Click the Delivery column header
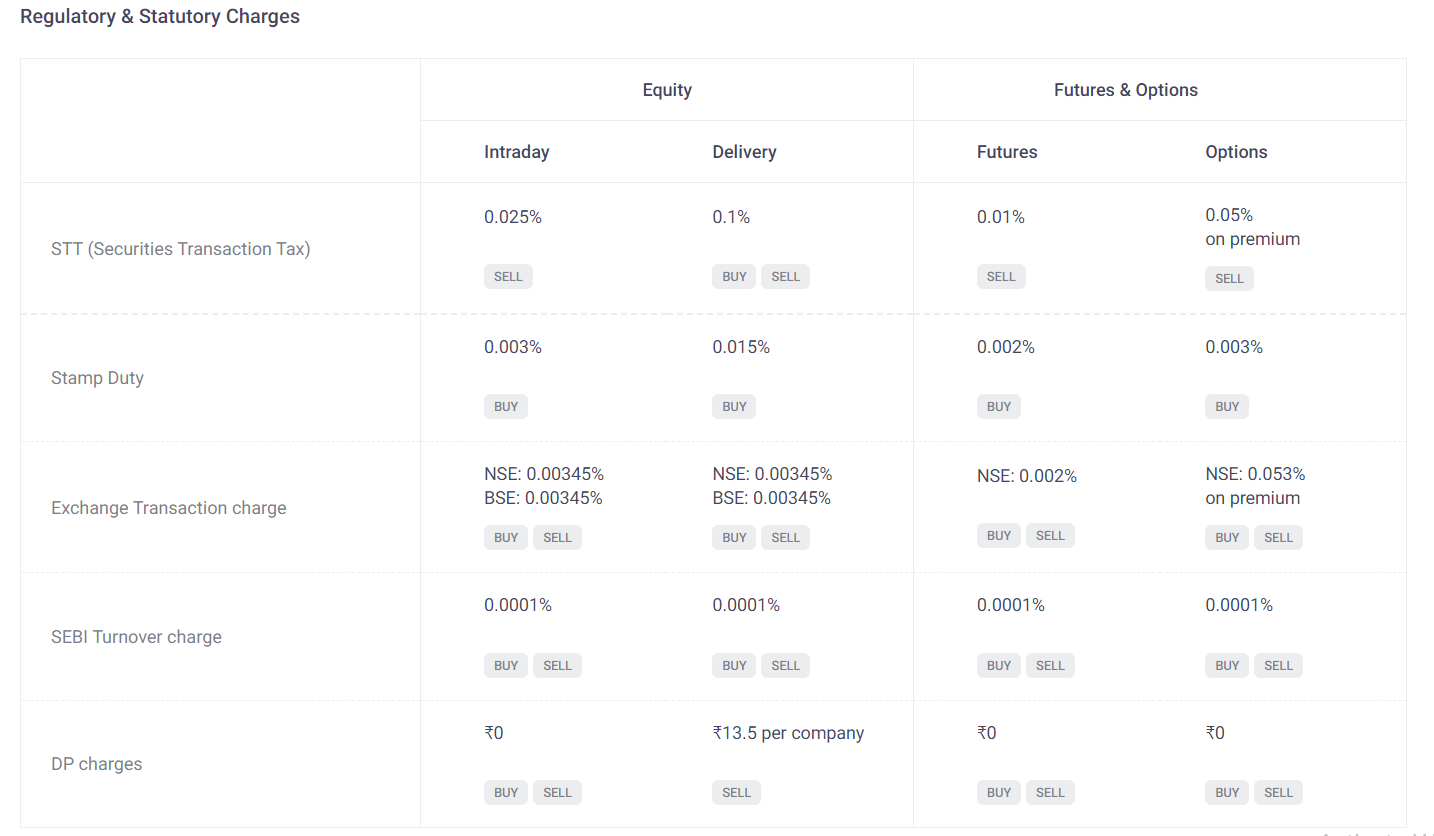The height and width of the screenshot is (836, 1434). 744,152
